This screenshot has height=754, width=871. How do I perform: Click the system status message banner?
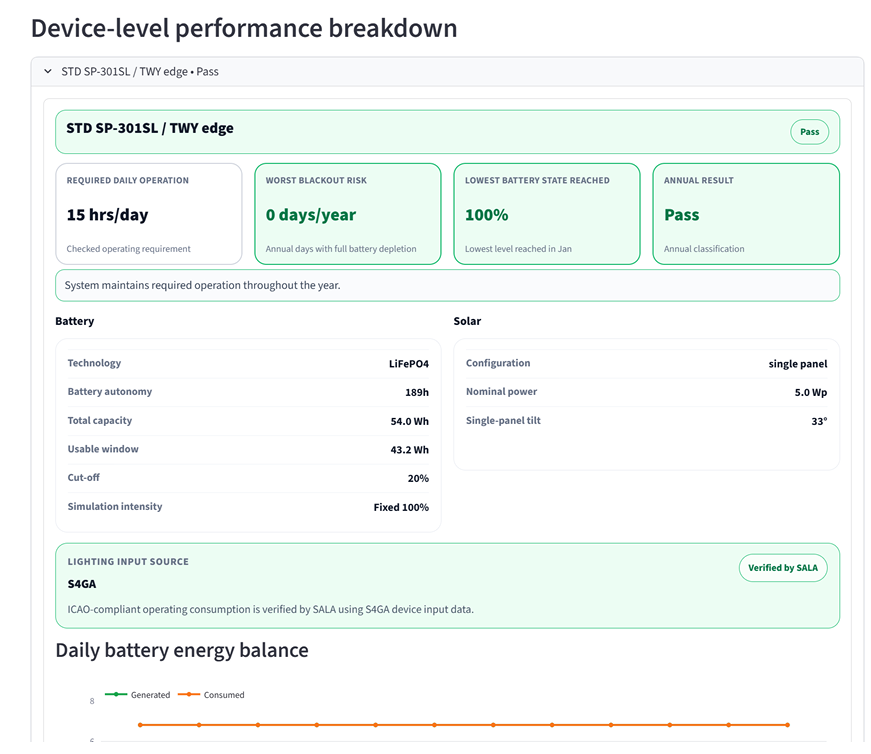click(447, 285)
